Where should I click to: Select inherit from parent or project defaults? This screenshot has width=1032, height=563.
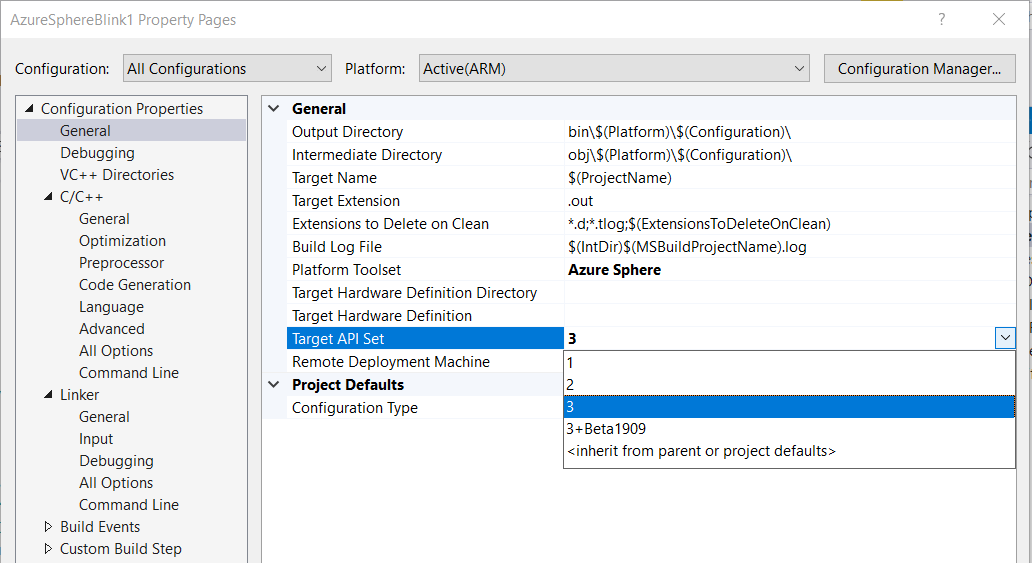pyautogui.click(x=700, y=451)
